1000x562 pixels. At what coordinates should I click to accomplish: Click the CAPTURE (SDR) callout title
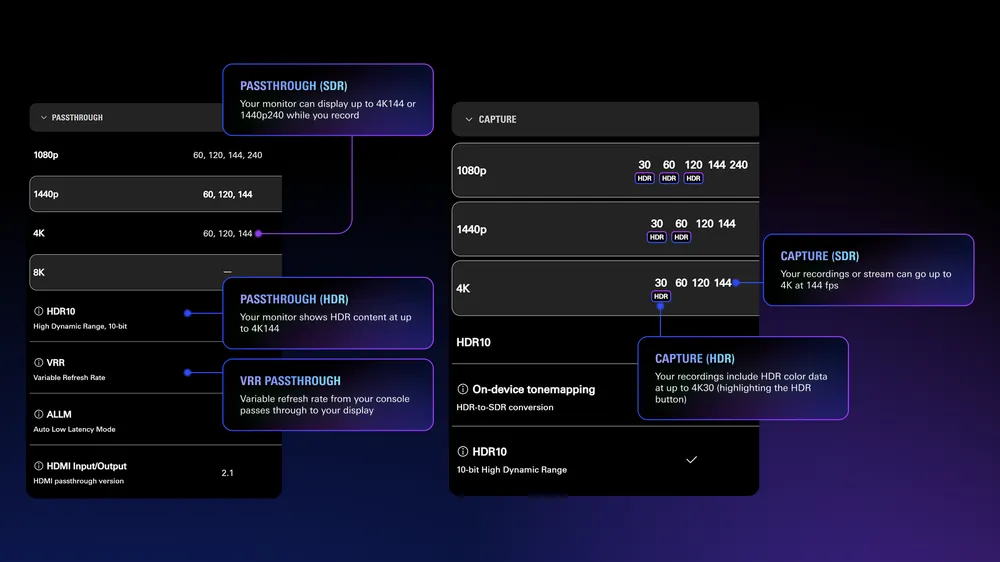[820, 256]
